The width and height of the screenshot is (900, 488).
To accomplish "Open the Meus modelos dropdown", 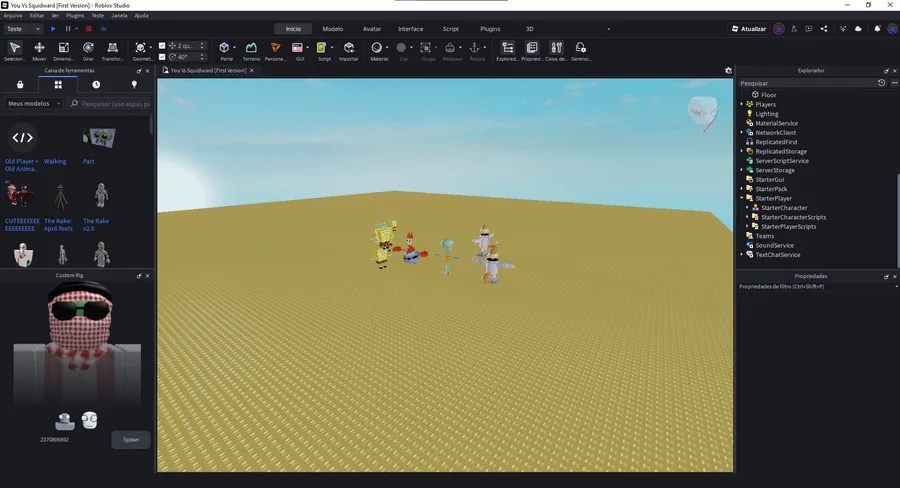I will (34, 103).
